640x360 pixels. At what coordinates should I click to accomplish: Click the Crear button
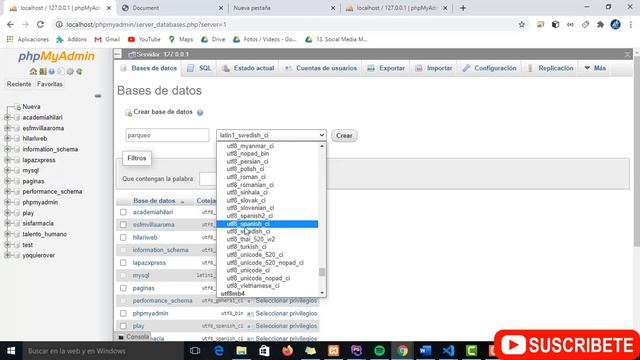pos(344,136)
